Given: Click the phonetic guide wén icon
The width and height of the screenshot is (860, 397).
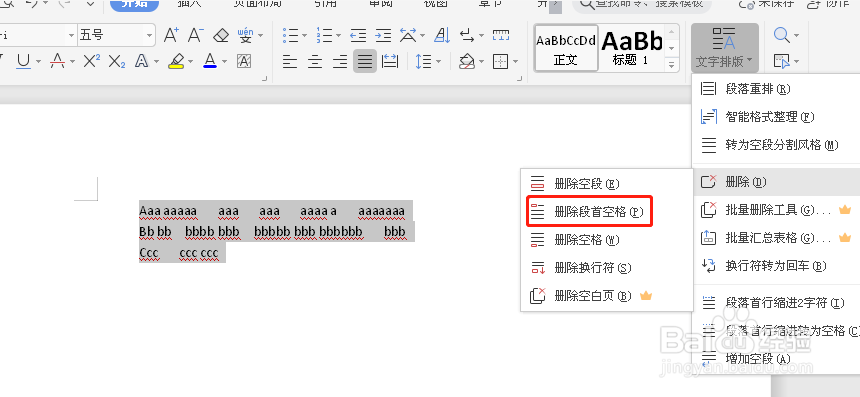Looking at the screenshot, I should 245,36.
